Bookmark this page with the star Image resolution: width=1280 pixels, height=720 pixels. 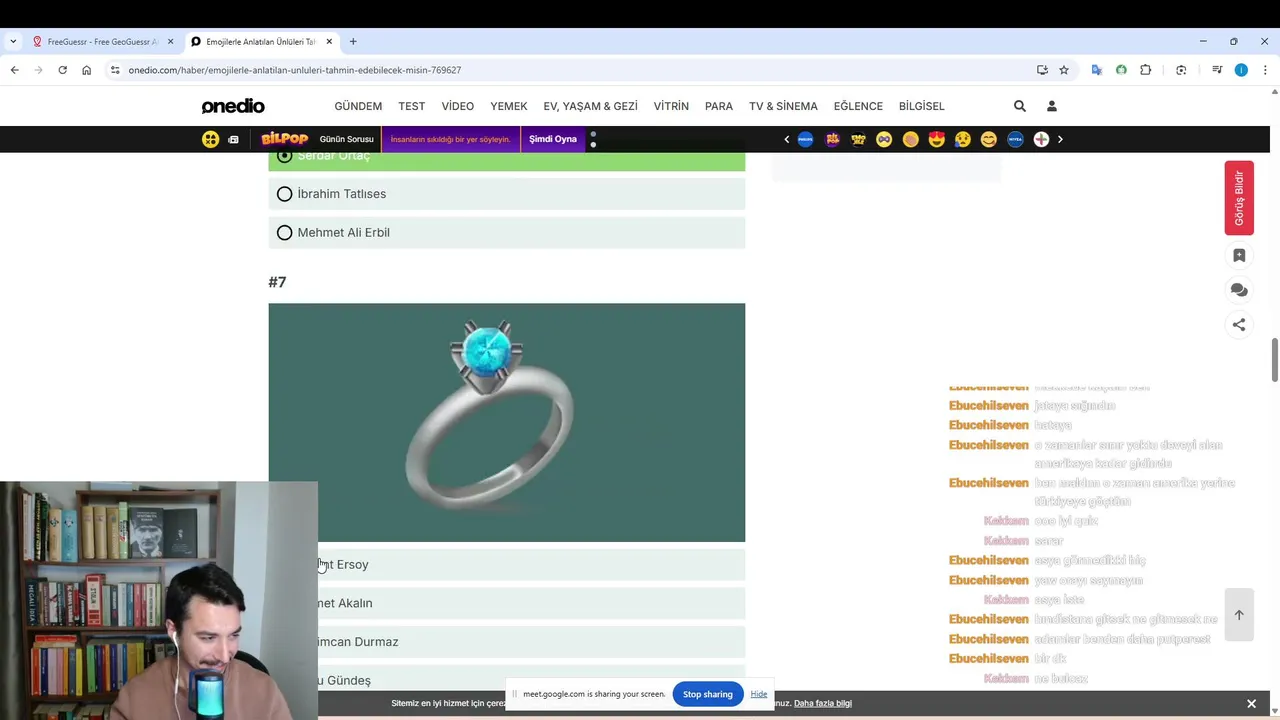pos(1064,70)
